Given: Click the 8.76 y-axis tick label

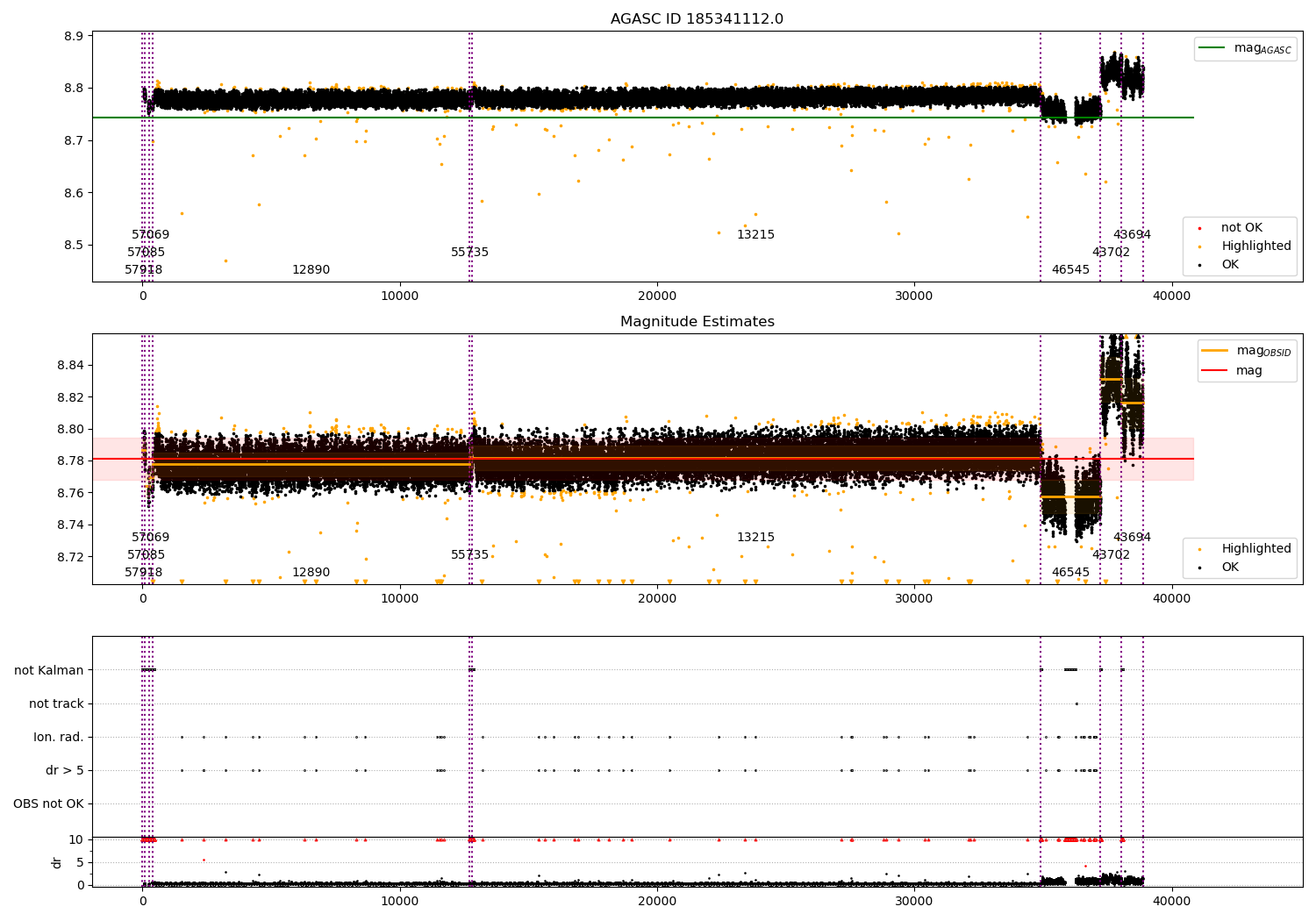Looking at the screenshot, I should 71,493.
